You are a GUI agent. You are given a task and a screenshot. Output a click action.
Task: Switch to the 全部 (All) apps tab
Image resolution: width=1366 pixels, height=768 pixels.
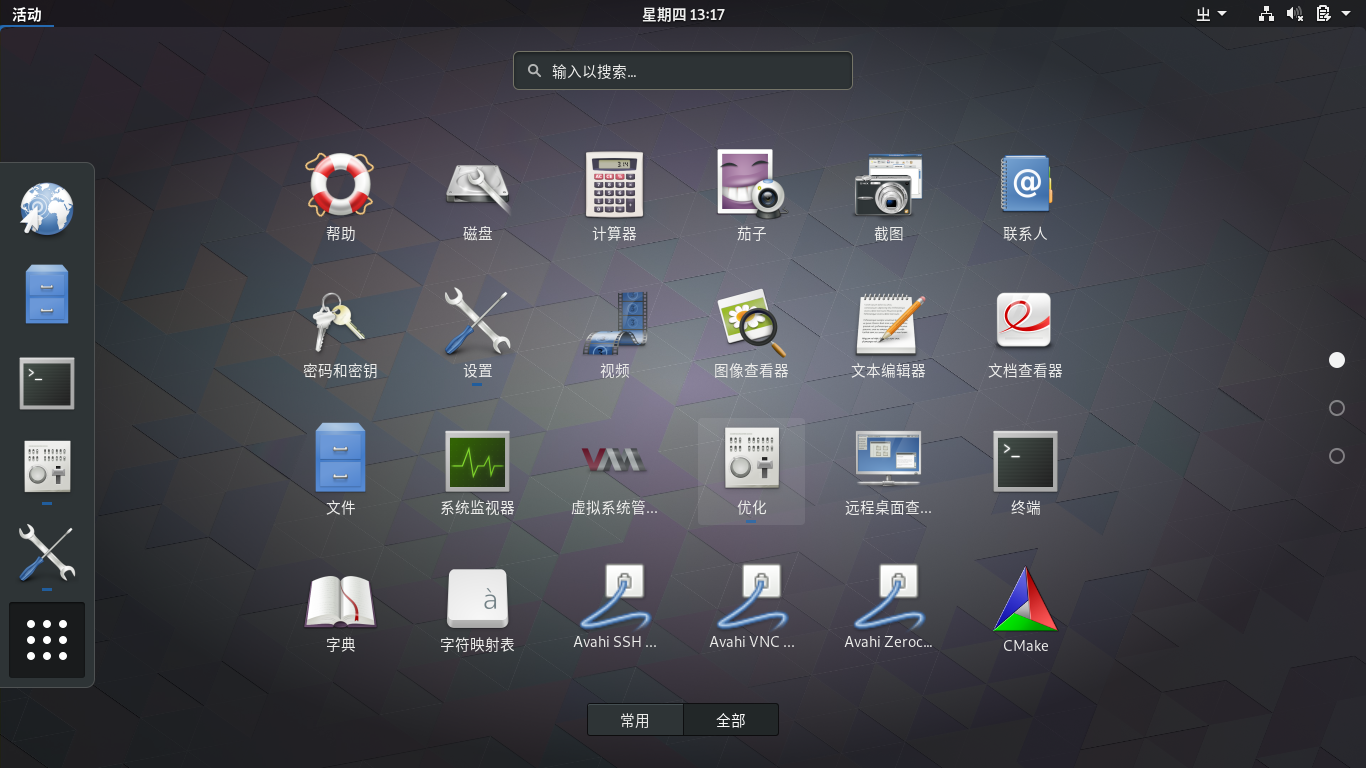(731, 720)
